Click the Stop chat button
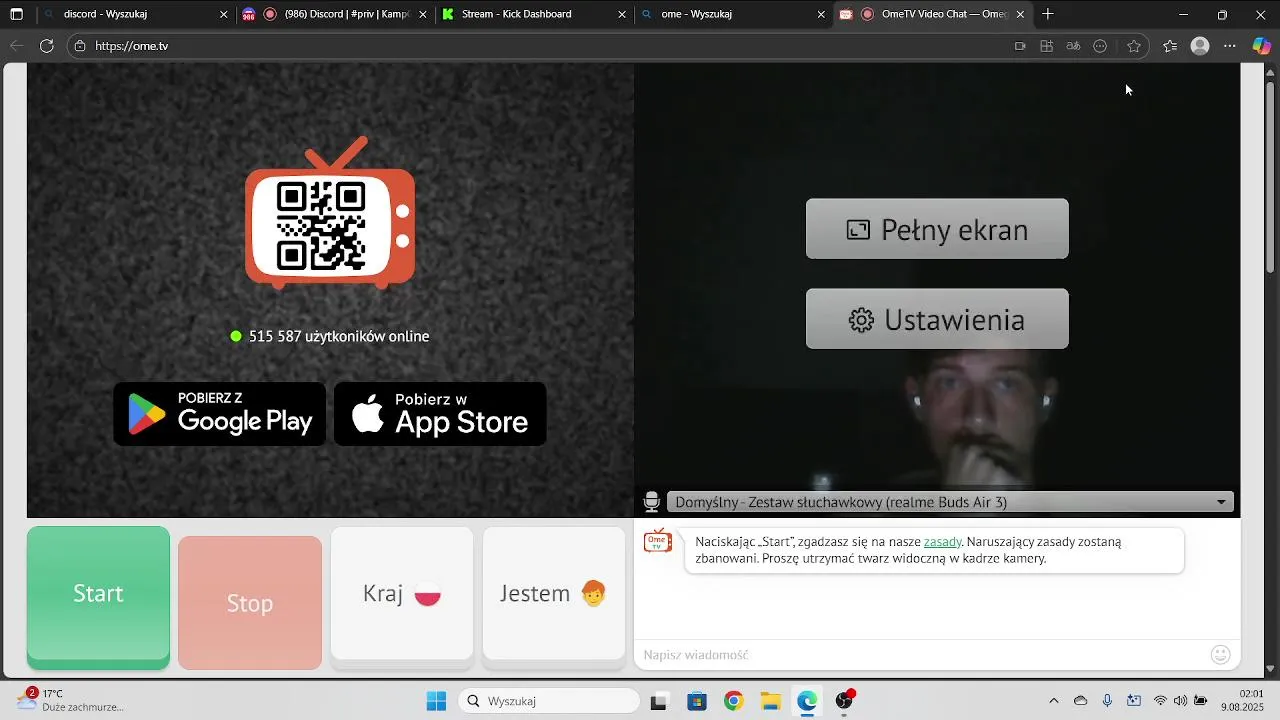1280x720 pixels. click(250, 603)
